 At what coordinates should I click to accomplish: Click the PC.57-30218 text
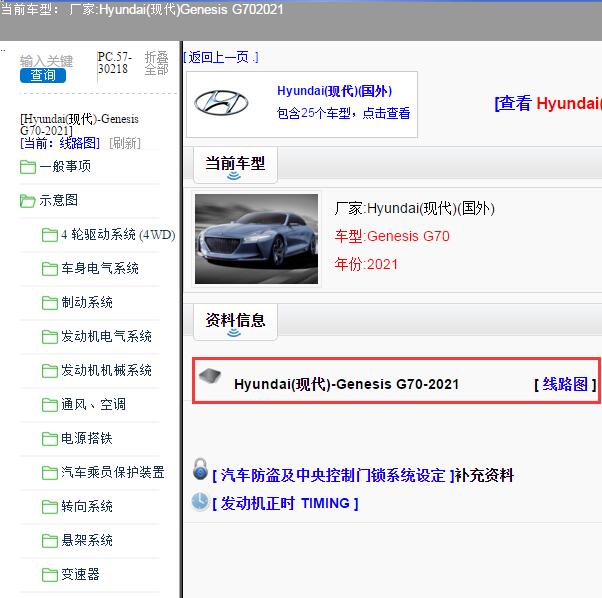coord(115,63)
